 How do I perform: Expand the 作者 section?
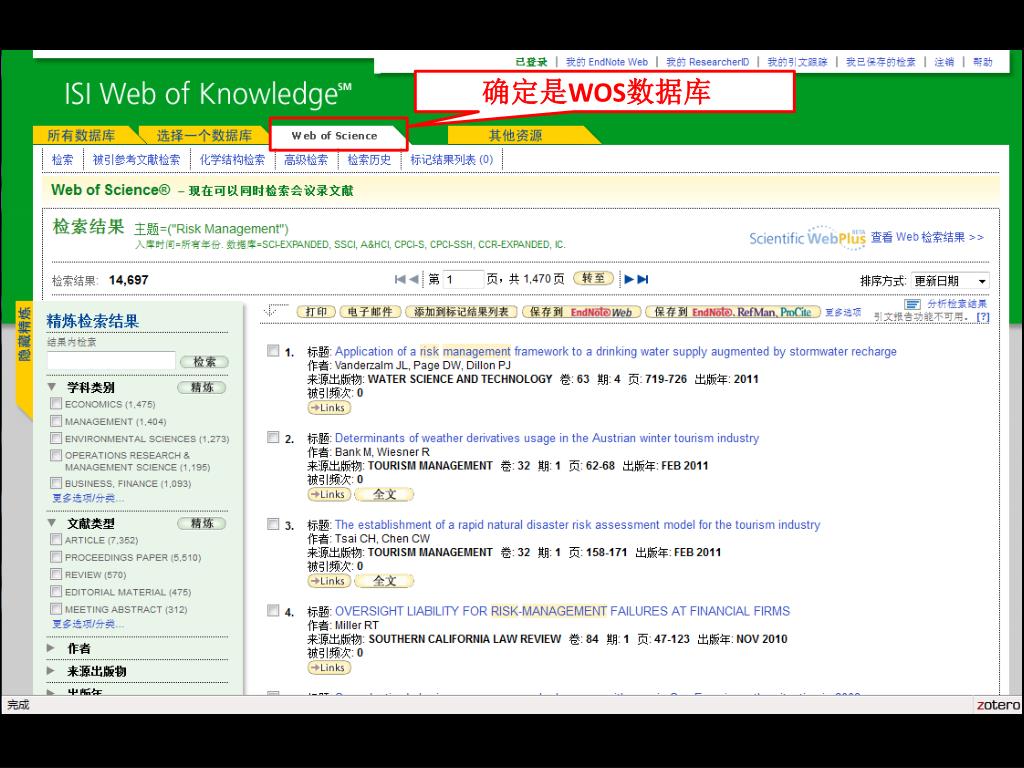point(51,648)
